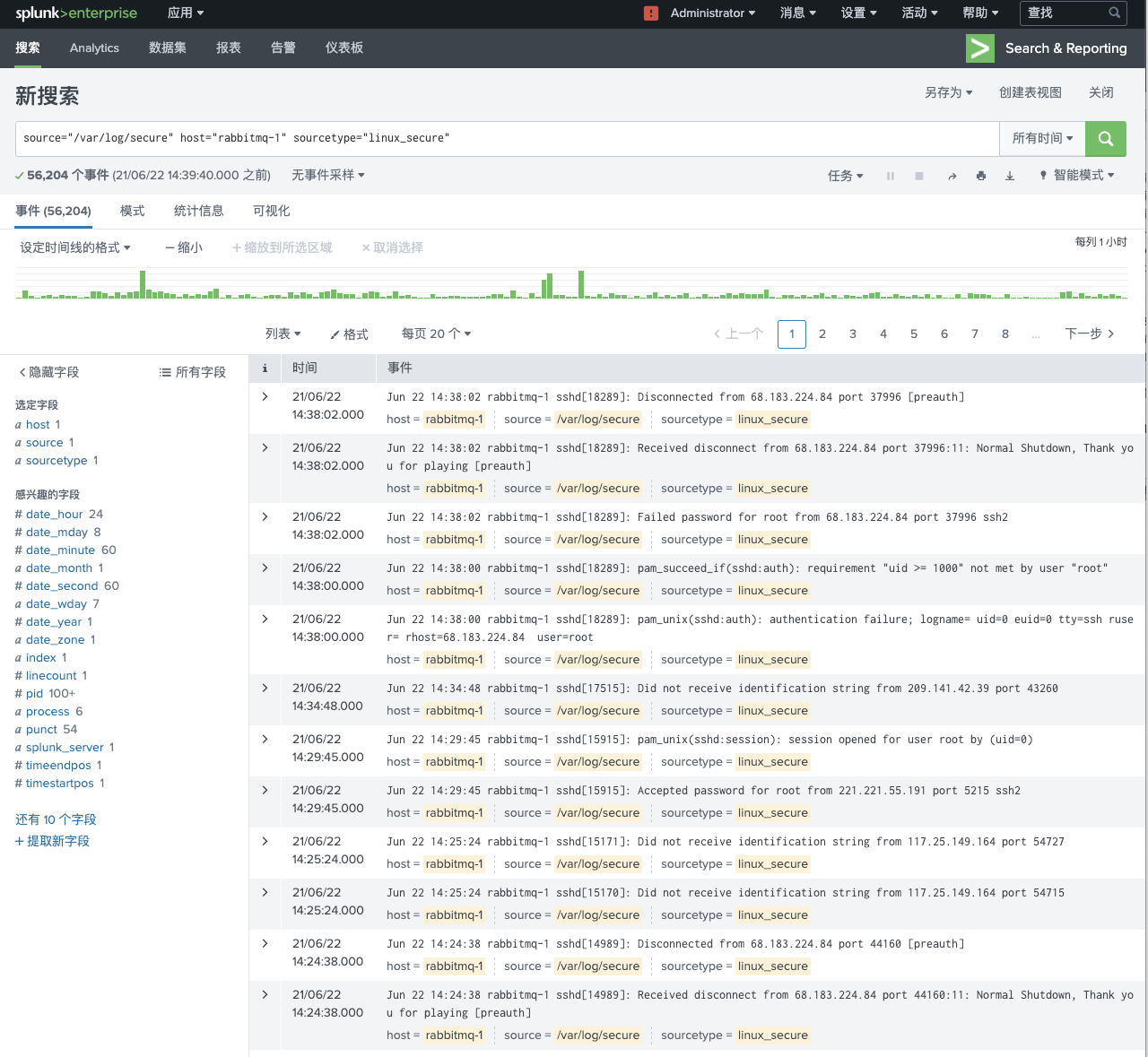Open the 无事件采样 dropdown

328,175
